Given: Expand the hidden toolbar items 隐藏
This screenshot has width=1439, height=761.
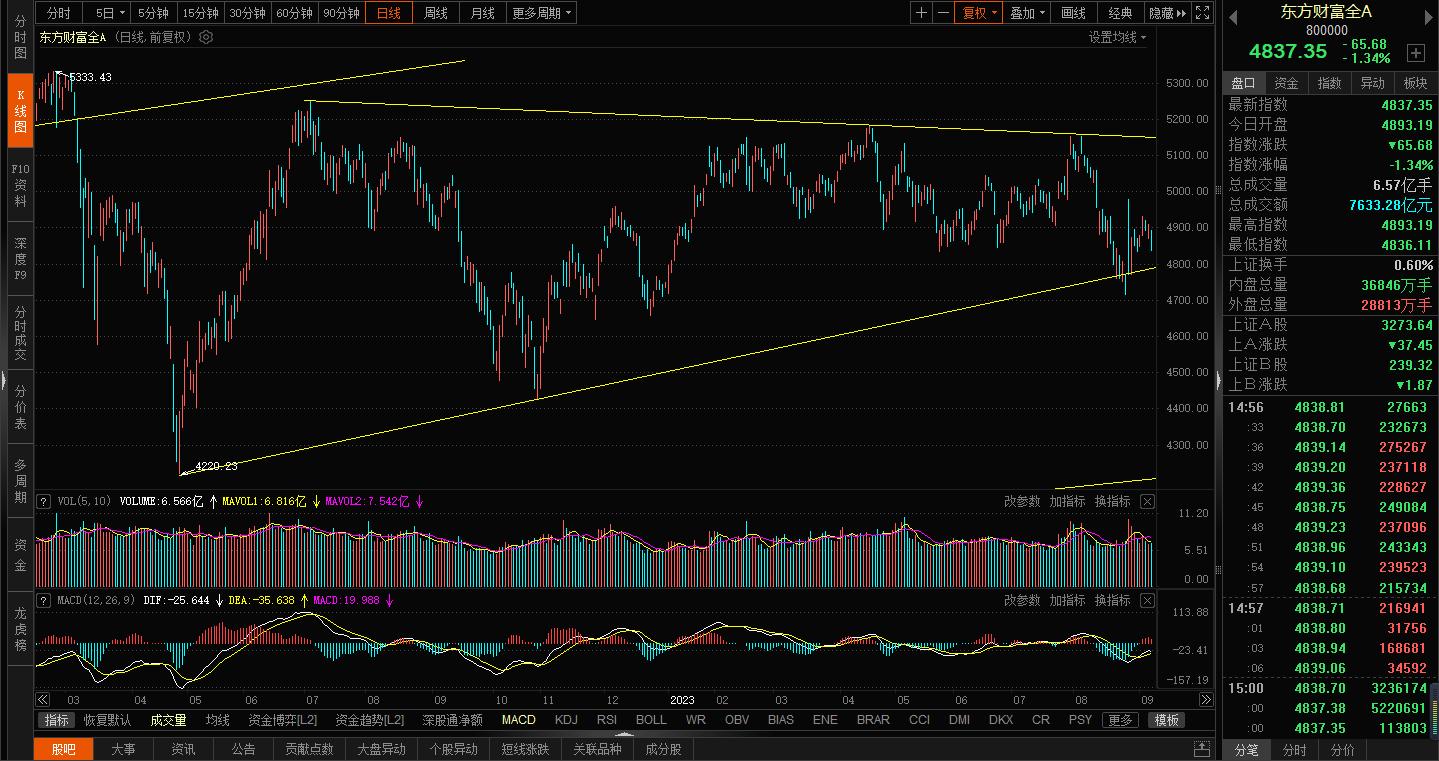Looking at the screenshot, I should (x=1167, y=13).
